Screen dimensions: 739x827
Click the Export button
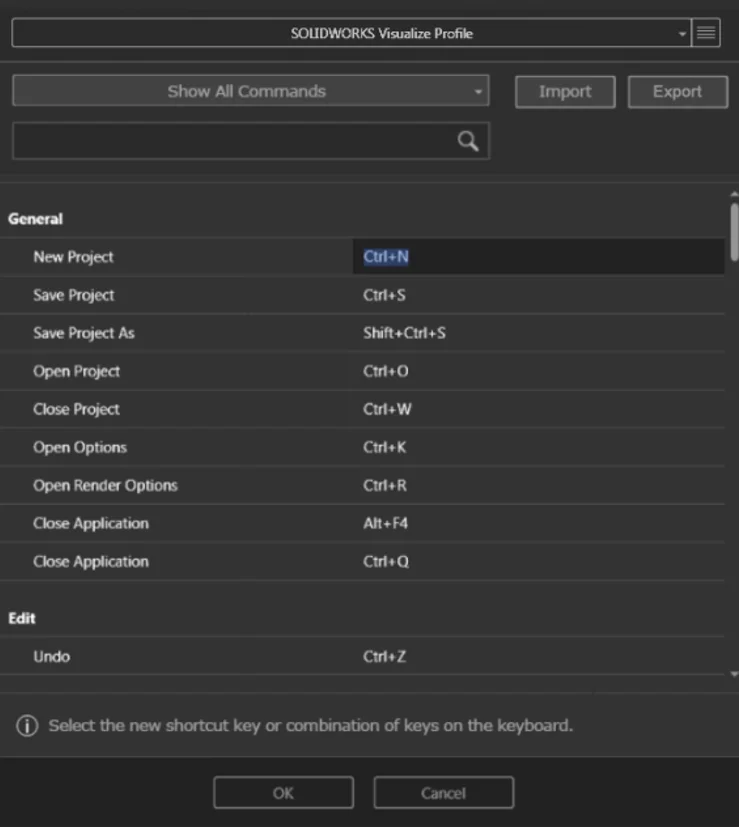pos(677,92)
